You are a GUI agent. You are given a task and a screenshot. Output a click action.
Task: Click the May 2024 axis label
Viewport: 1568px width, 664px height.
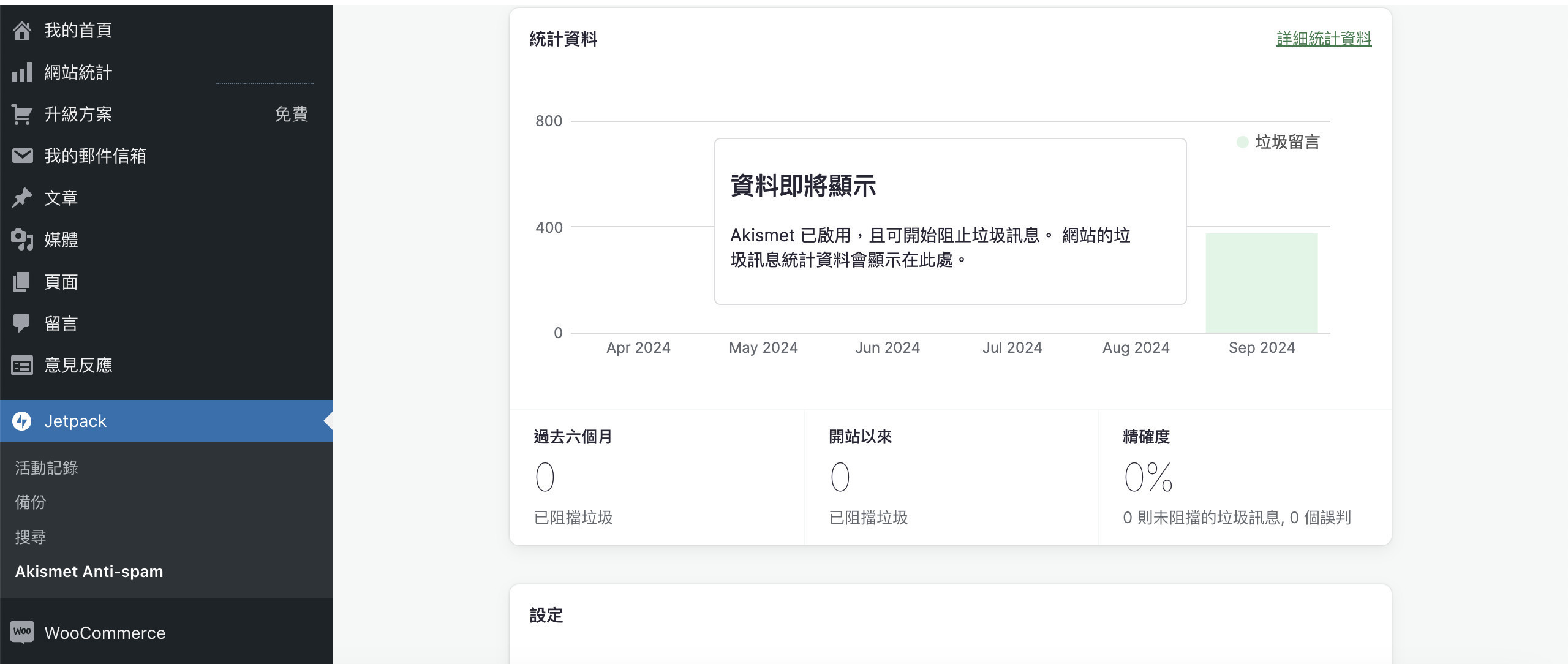click(763, 348)
